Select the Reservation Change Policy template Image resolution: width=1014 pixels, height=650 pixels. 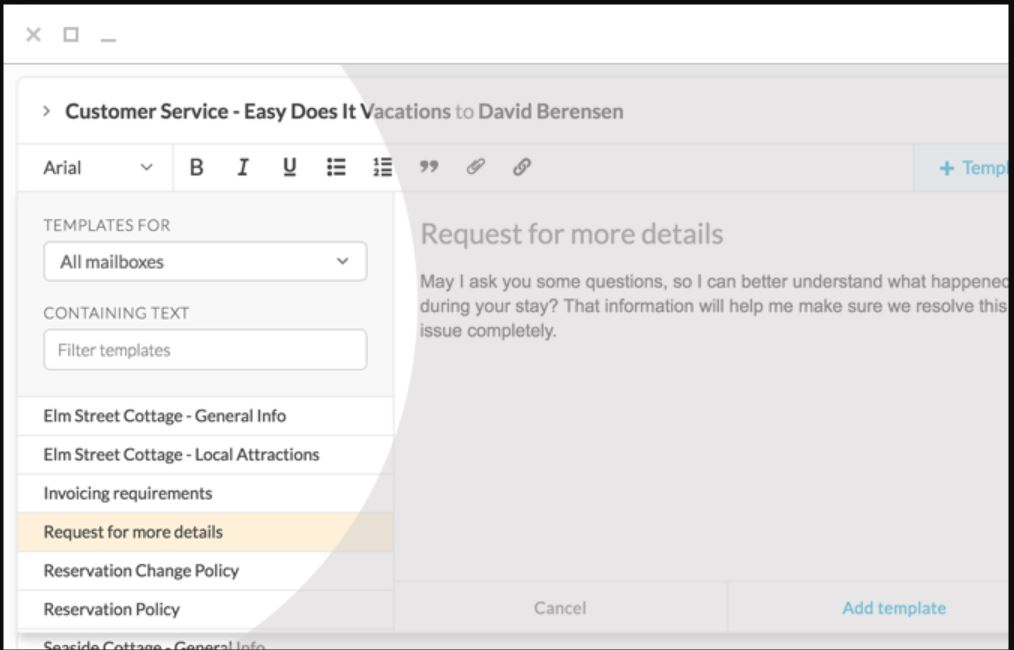(206, 571)
